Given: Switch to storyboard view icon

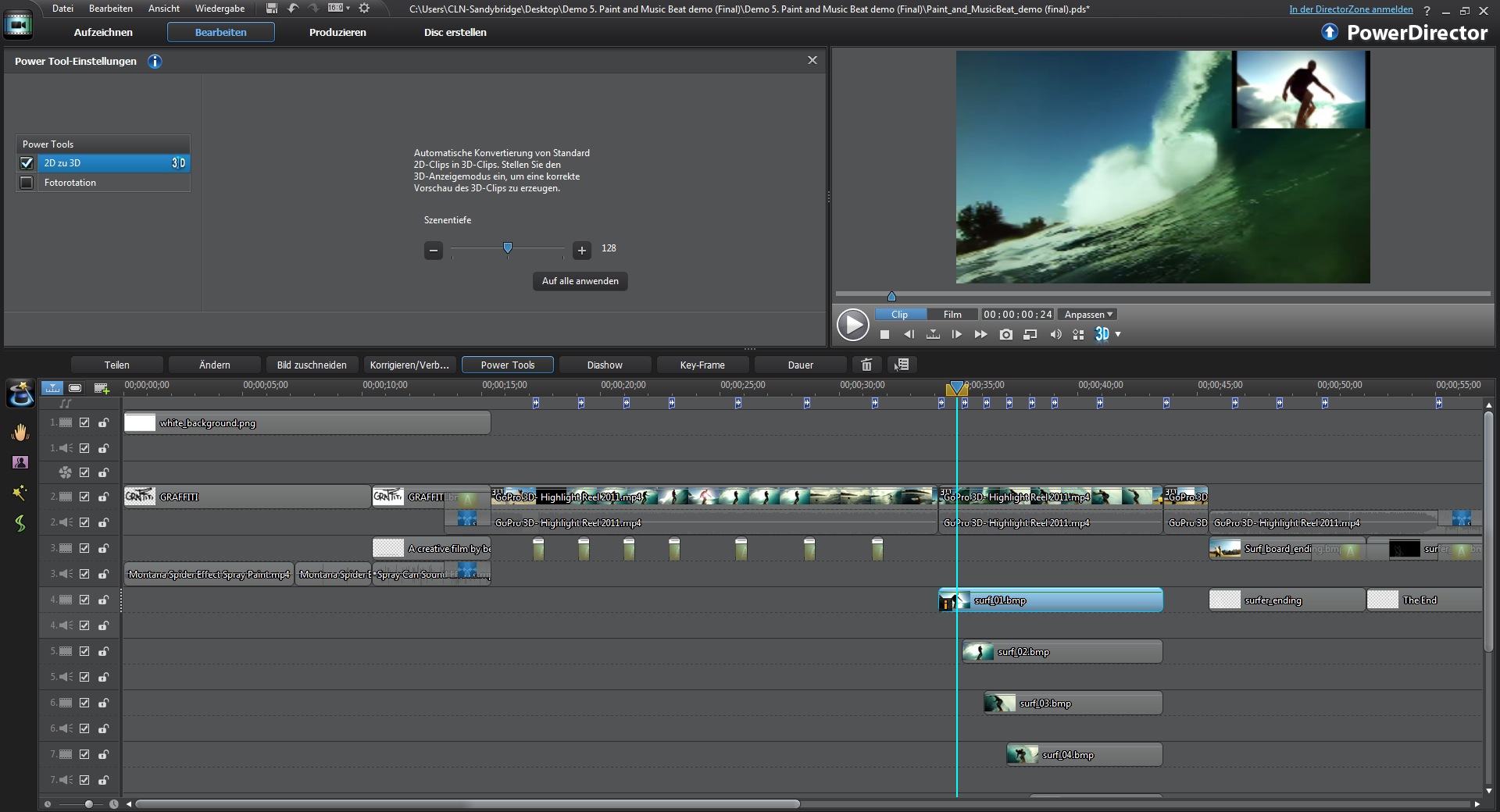Looking at the screenshot, I should pos(75,387).
